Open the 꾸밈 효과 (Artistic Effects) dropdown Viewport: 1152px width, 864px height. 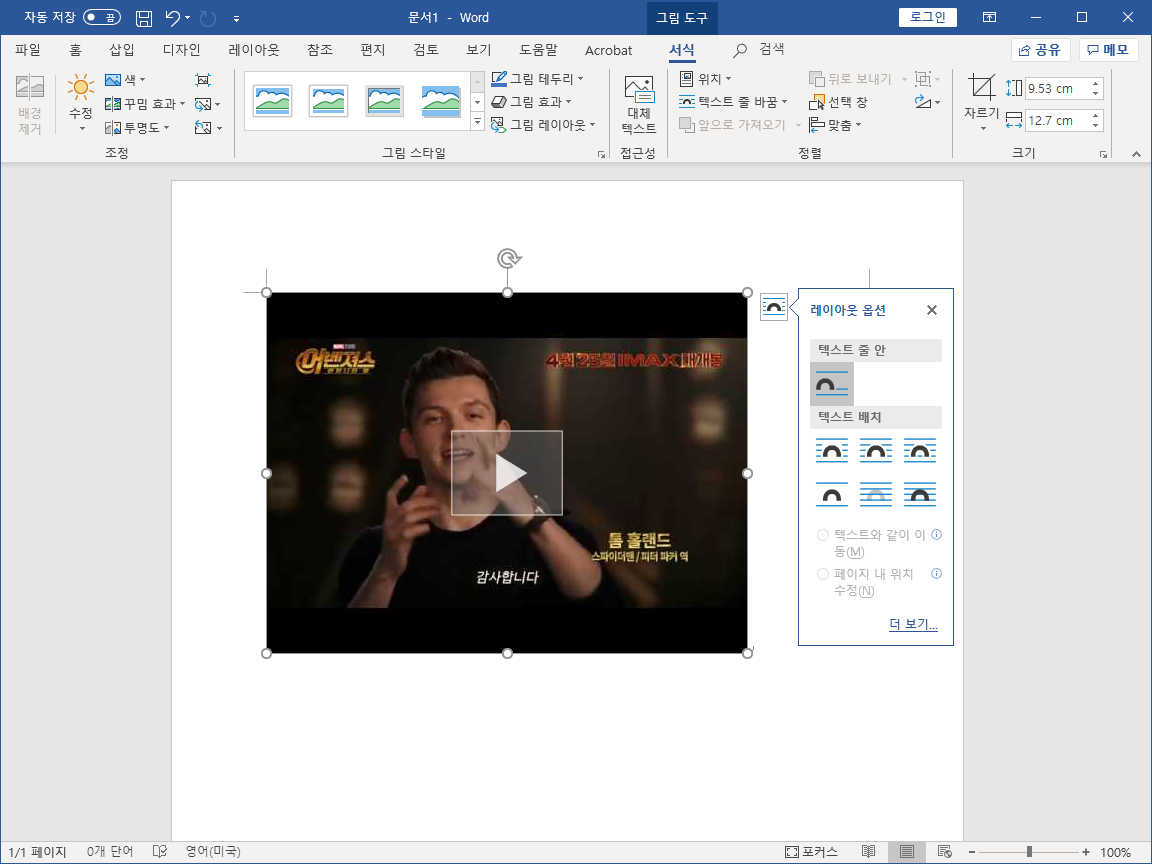coord(145,104)
